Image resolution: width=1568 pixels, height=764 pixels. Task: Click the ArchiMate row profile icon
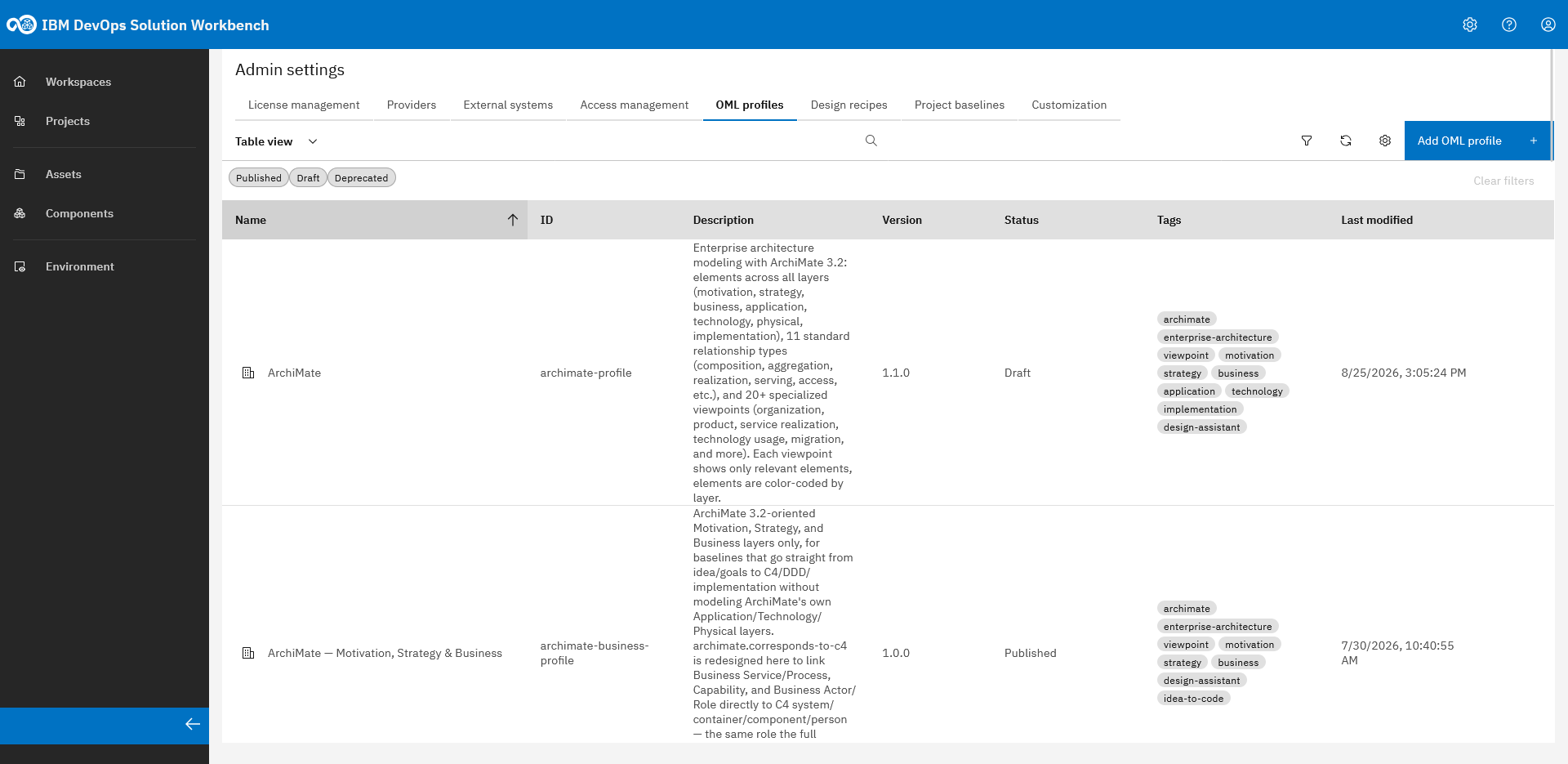click(248, 373)
